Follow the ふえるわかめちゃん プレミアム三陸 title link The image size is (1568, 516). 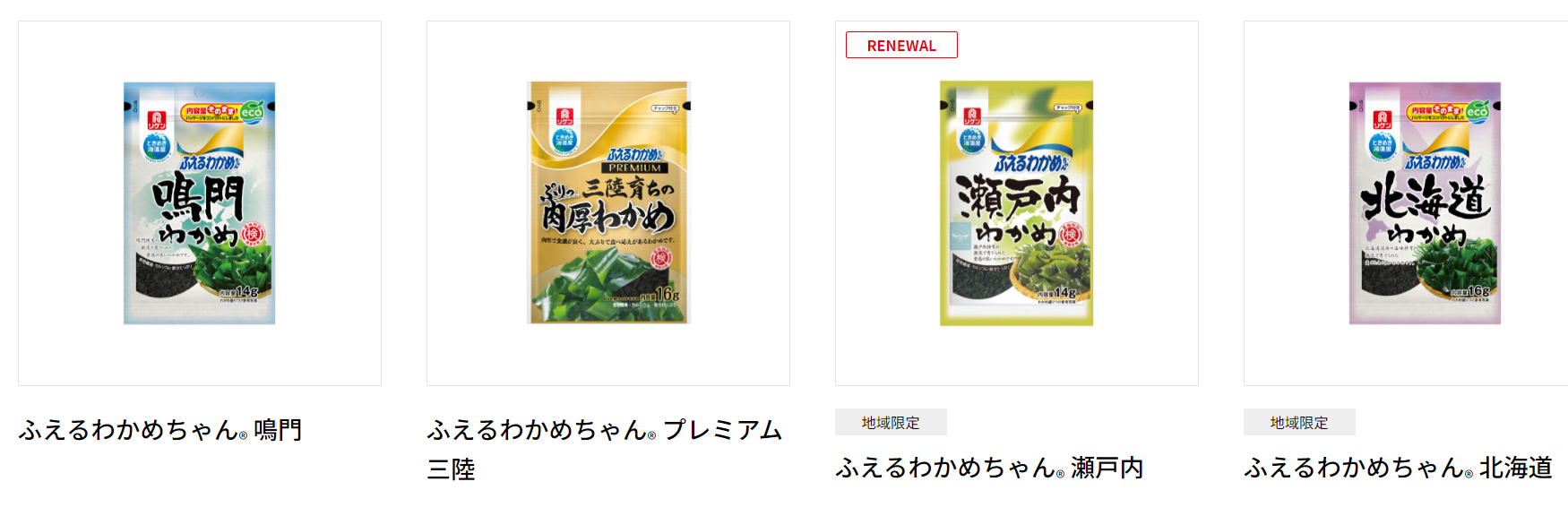[x=605, y=449]
